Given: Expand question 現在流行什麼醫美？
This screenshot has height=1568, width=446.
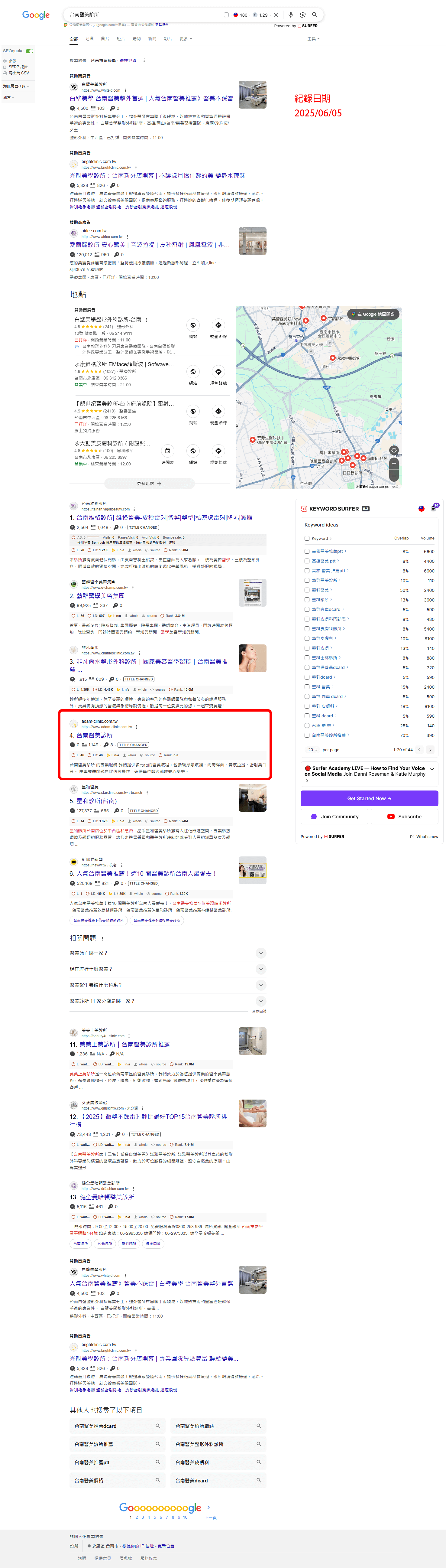Looking at the screenshot, I should pos(261,969).
